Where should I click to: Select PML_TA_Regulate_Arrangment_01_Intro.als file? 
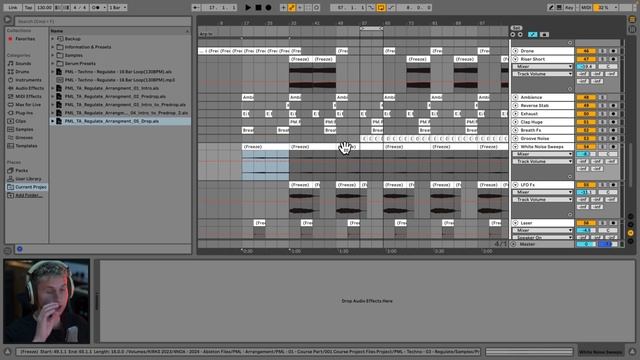(x=111, y=88)
